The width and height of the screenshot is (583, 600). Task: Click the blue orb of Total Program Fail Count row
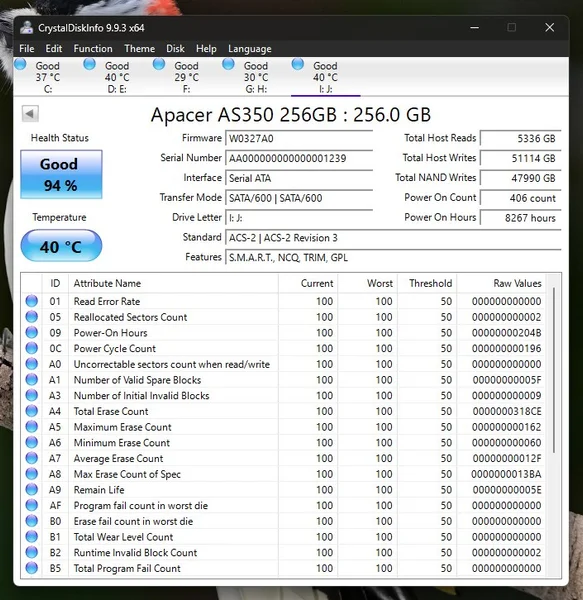tap(32, 568)
